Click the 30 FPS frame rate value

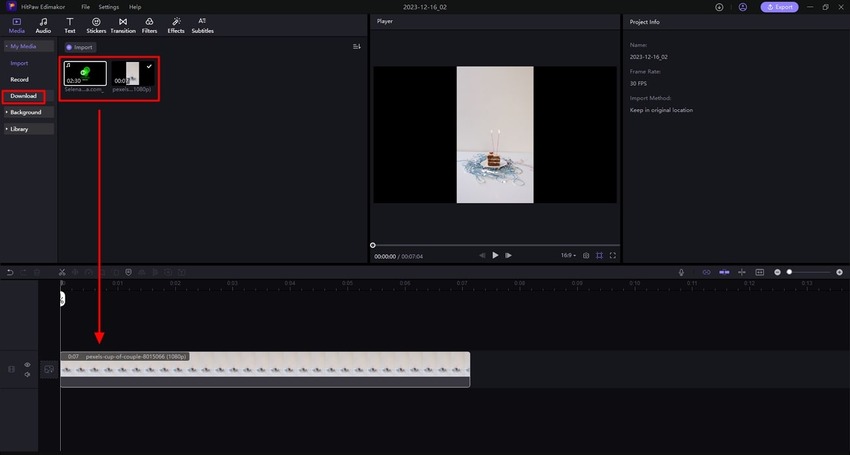[638, 84]
